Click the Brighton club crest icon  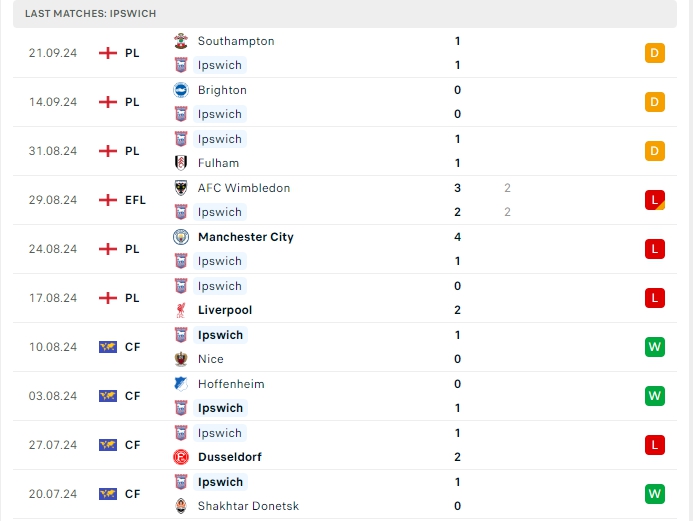(181, 90)
